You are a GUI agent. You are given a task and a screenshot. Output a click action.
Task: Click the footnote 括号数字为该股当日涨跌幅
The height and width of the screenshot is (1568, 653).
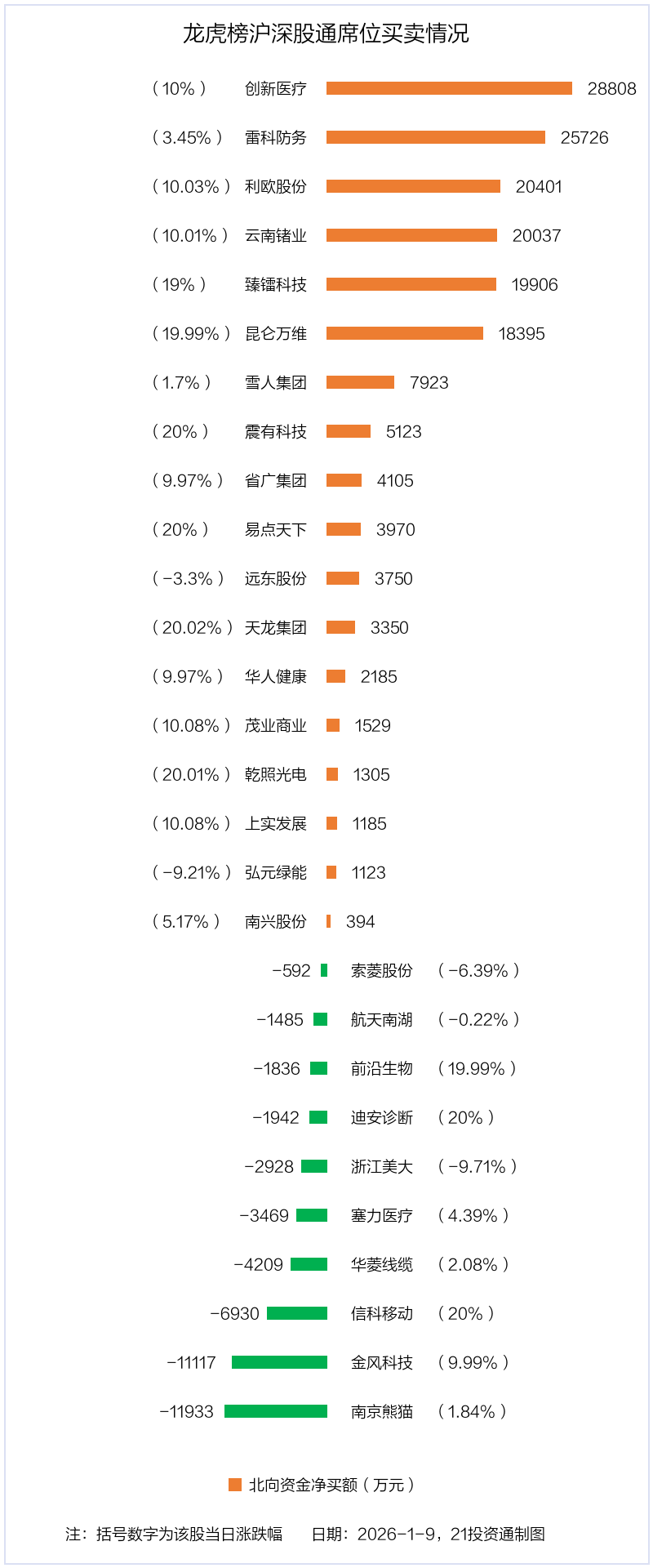pyautogui.click(x=189, y=1534)
